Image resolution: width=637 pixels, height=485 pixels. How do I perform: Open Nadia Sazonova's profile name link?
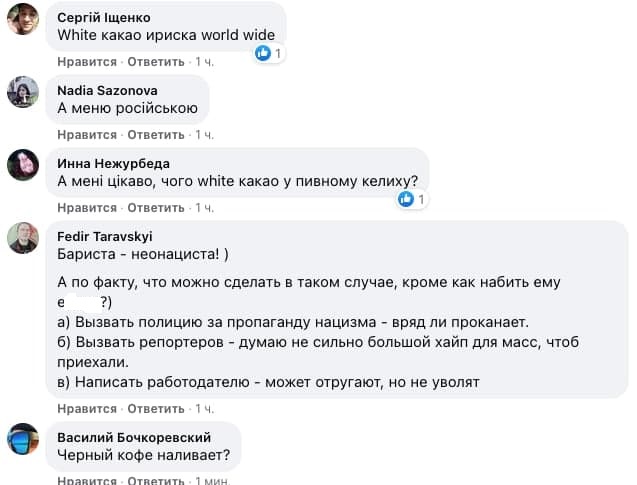tap(105, 90)
